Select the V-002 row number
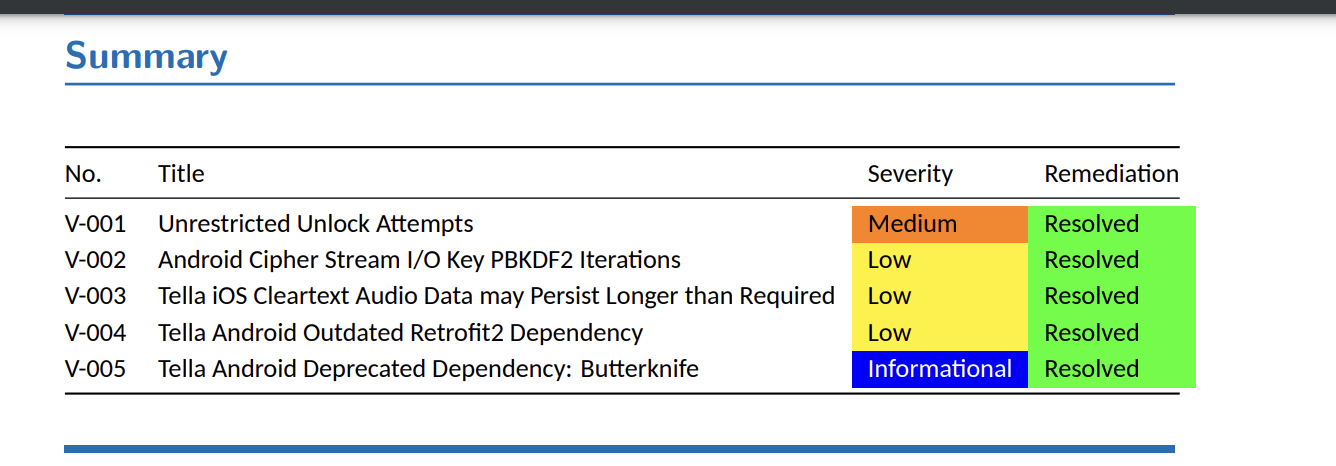The image size is (1336, 466). click(96, 260)
